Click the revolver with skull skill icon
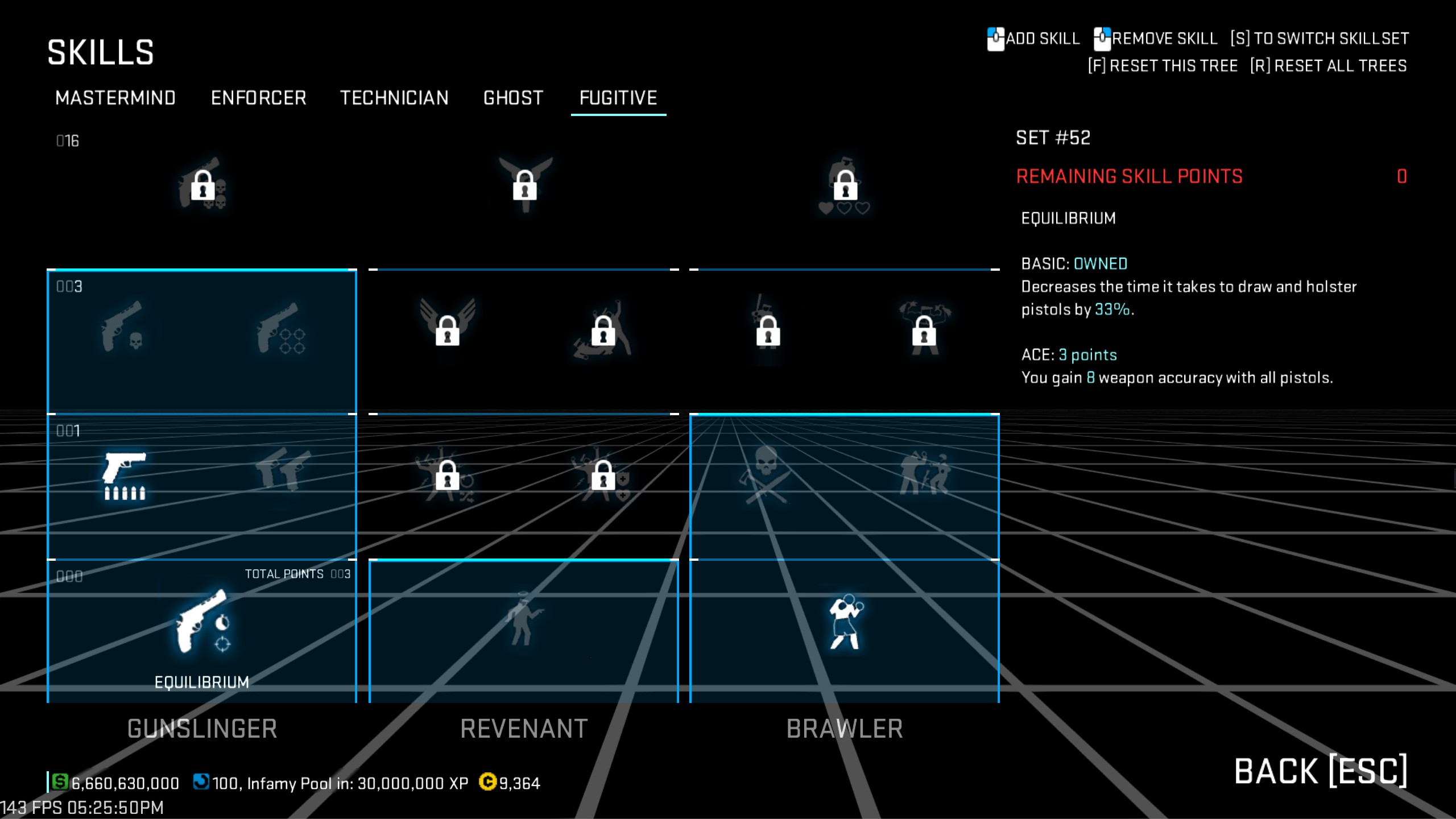Image resolution: width=1456 pixels, height=819 pixels. click(x=122, y=326)
